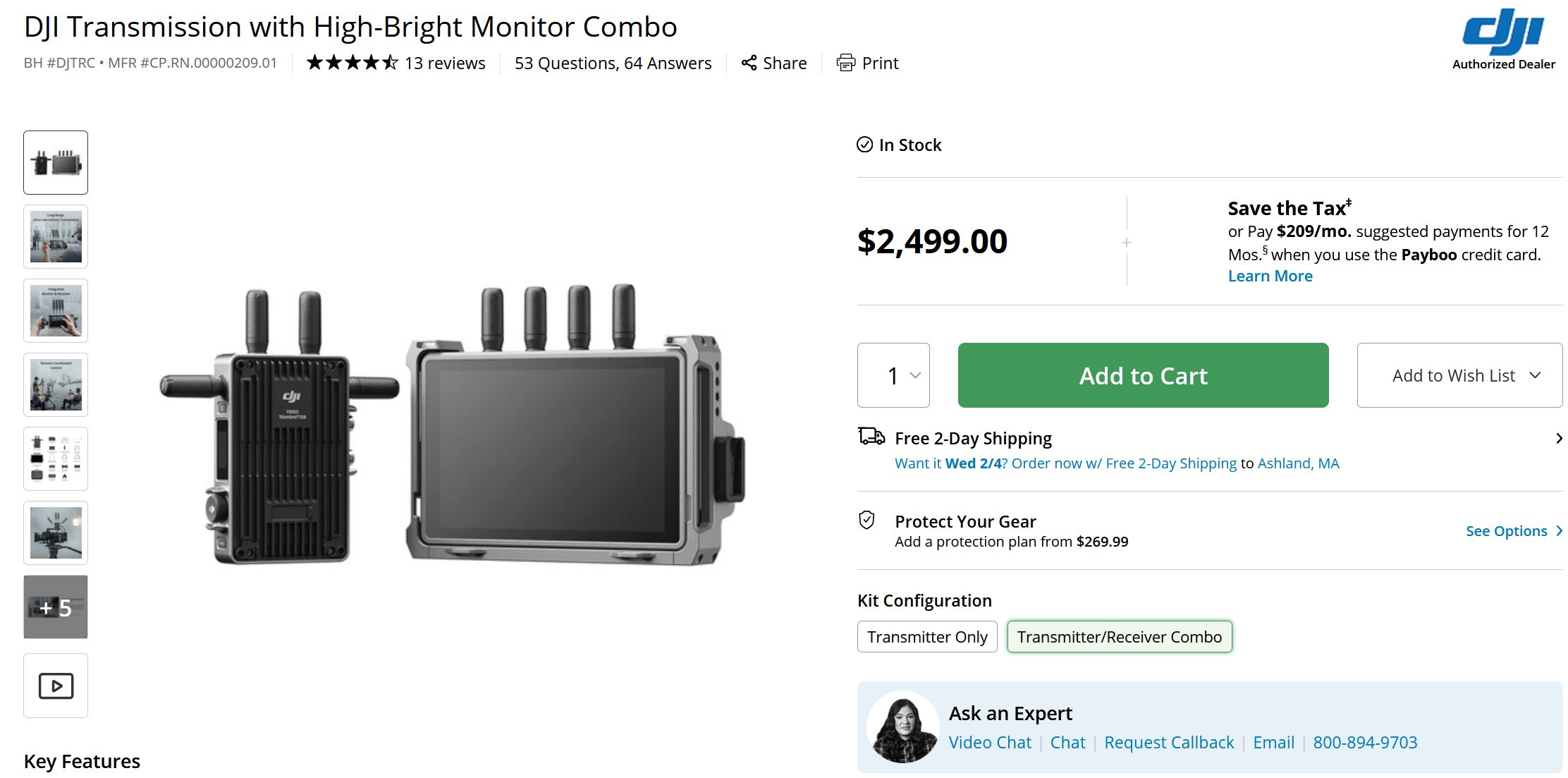Open the quantity dropdown

click(893, 375)
